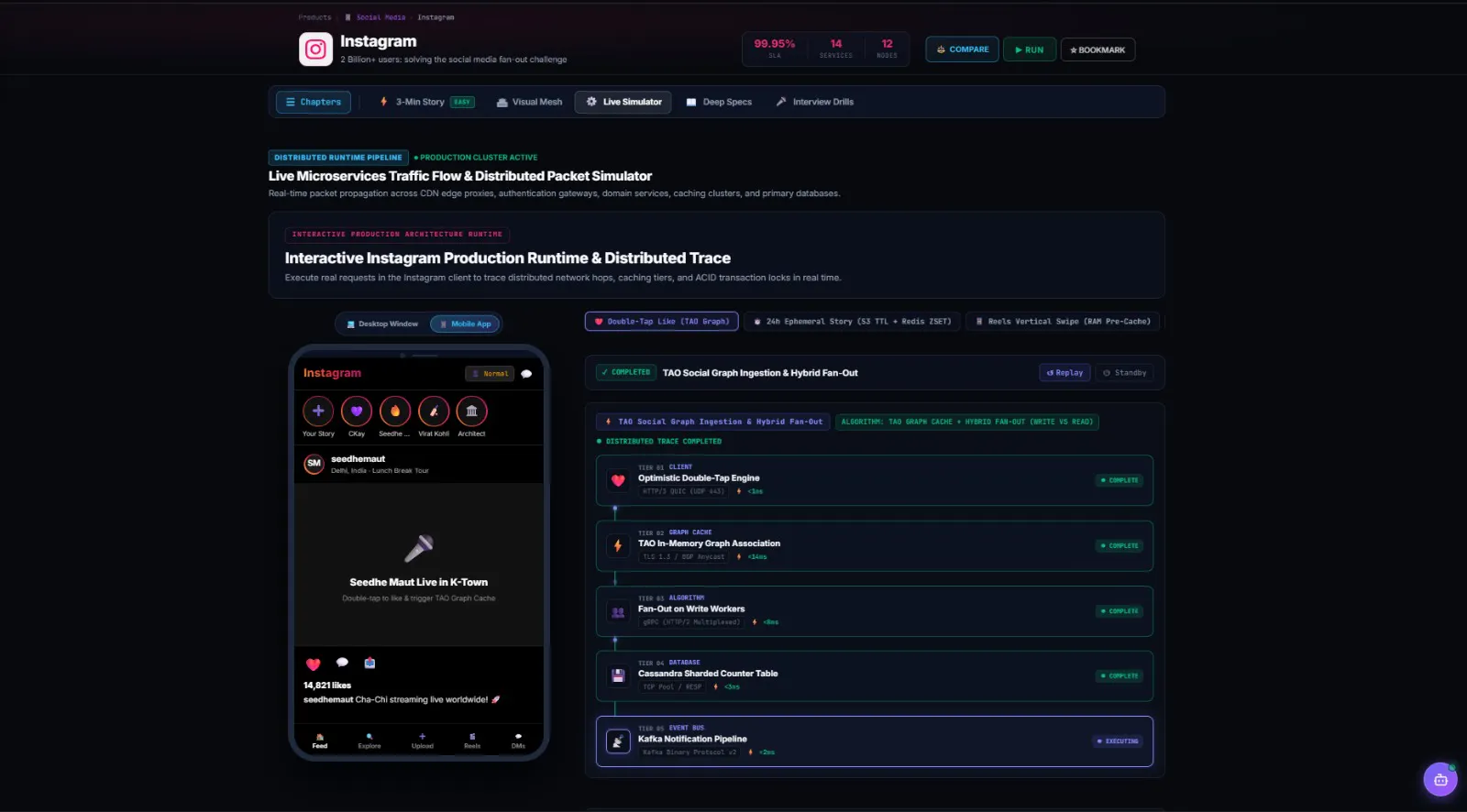Open the chatbot assistant floating icon
Image resolution: width=1467 pixels, height=812 pixels.
(1439, 780)
